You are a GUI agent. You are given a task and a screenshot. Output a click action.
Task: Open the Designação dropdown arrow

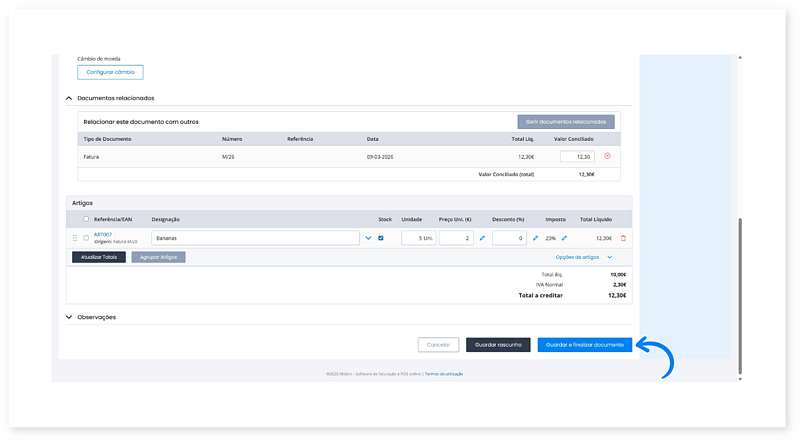(368, 238)
